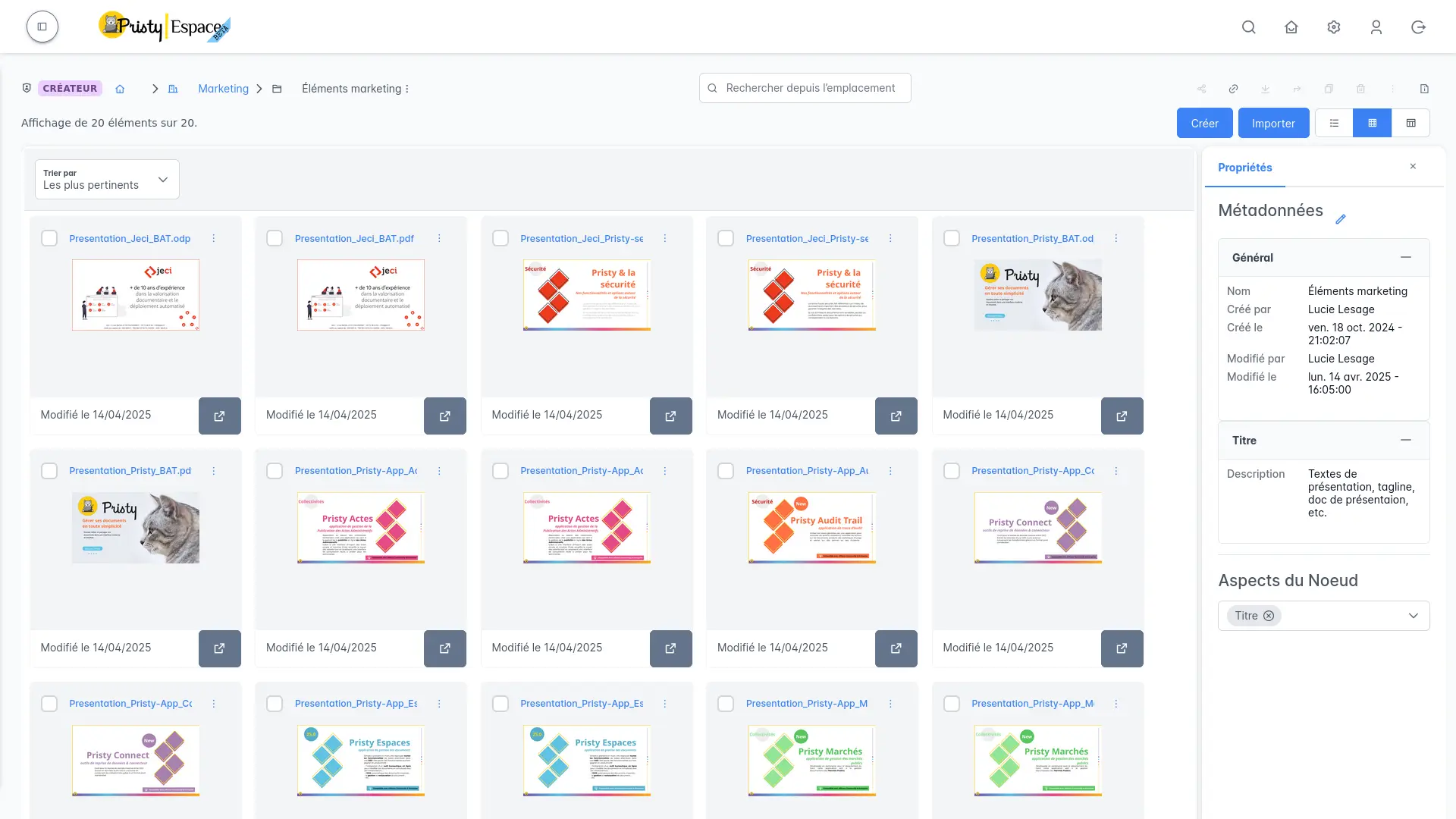Click the Pristy Audit Trail thumbnail
Image resolution: width=1456 pixels, height=819 pixels.
(812, 528)
